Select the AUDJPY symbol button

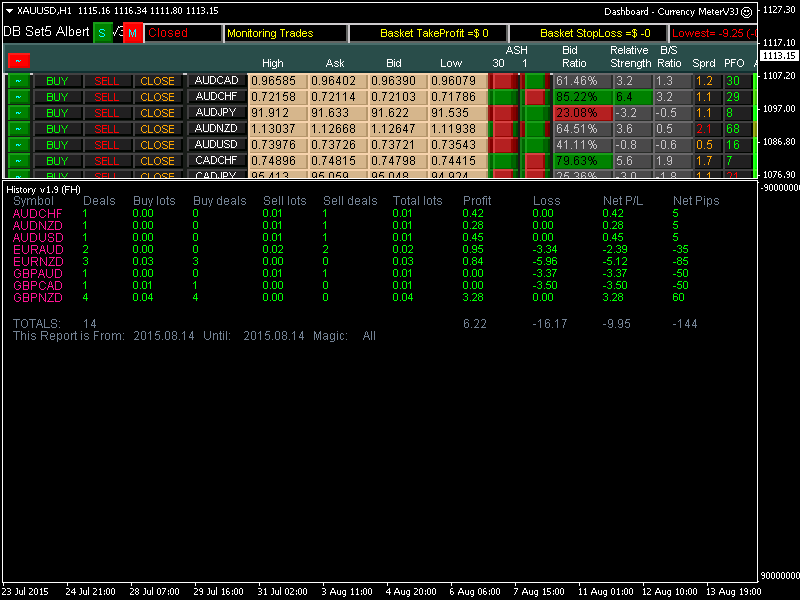pos(217,113)
